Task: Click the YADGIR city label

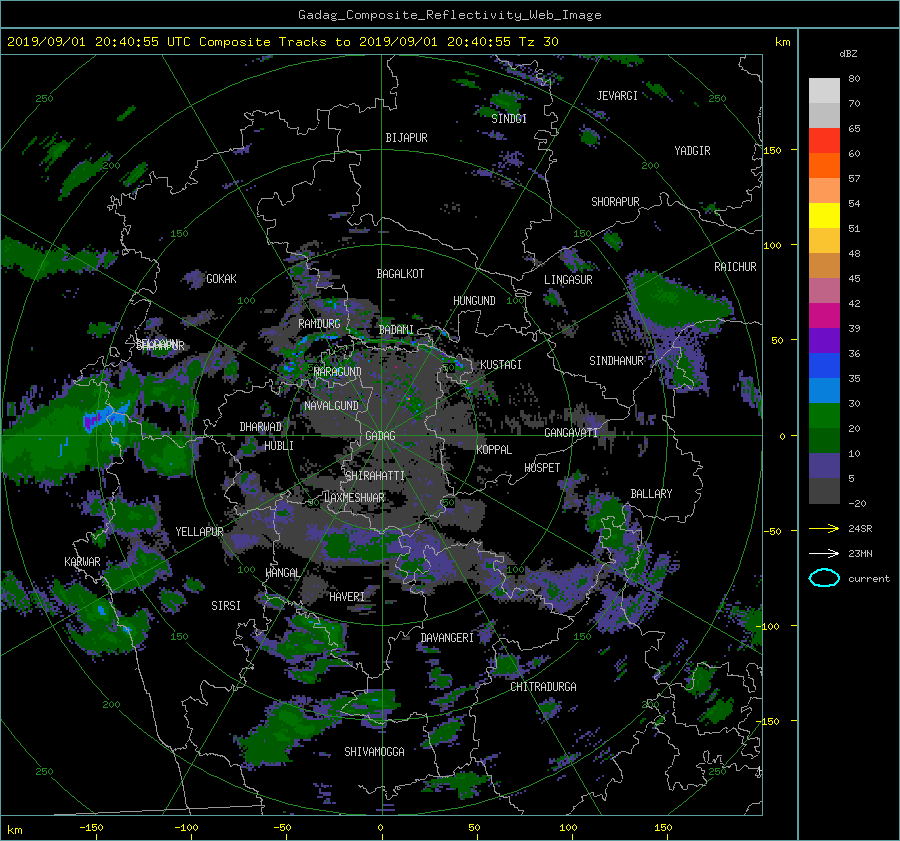Action: pyautogui.click(x=692, y=151)
